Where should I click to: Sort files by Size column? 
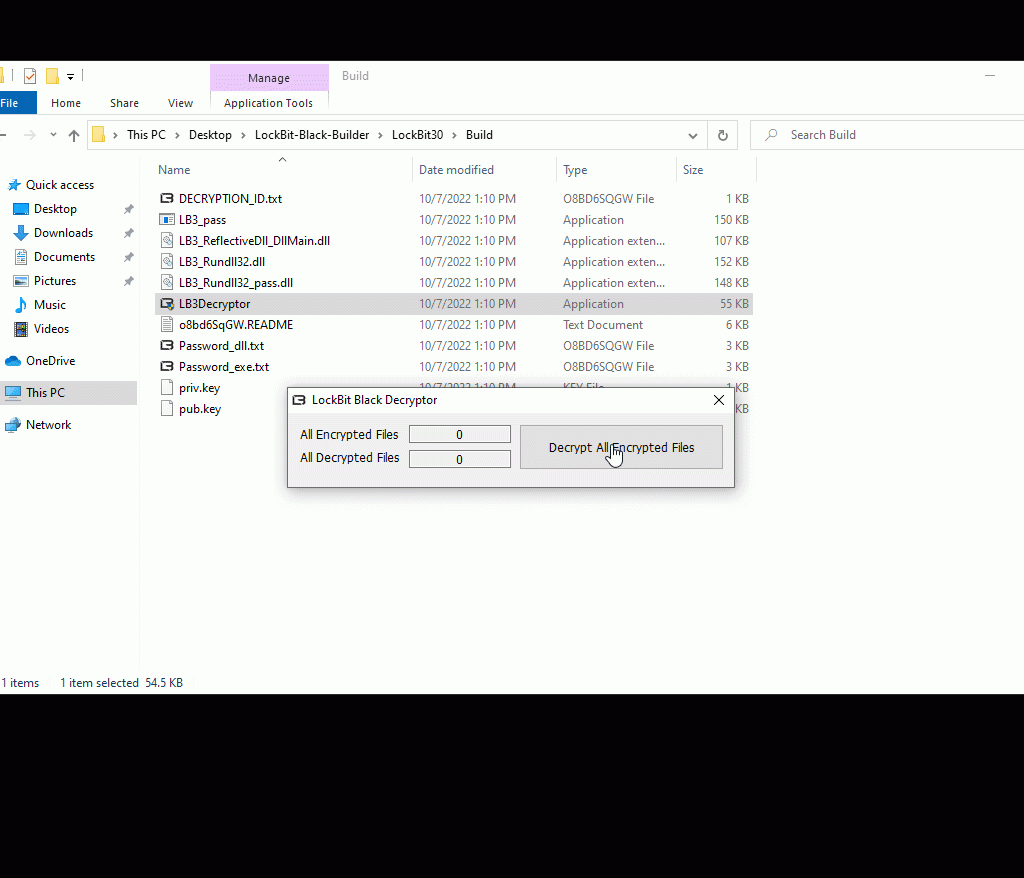(x=693, y=170)
